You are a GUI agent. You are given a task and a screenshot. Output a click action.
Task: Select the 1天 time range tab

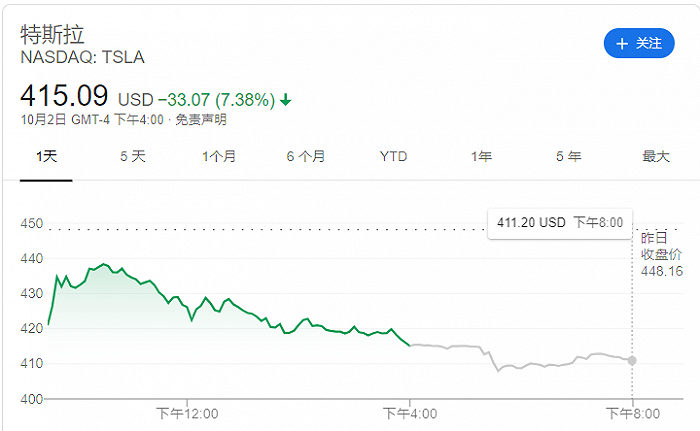pyautogui.click(x=46, y=156)
